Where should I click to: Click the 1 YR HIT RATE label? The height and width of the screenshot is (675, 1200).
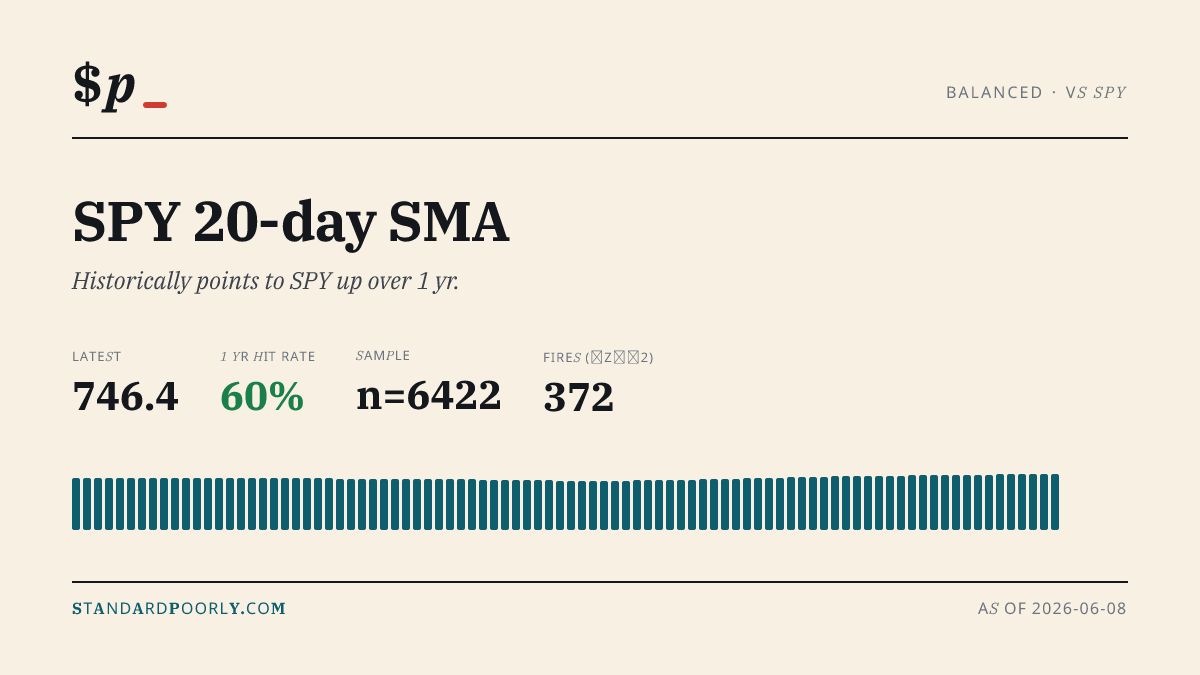pos(268,357)
